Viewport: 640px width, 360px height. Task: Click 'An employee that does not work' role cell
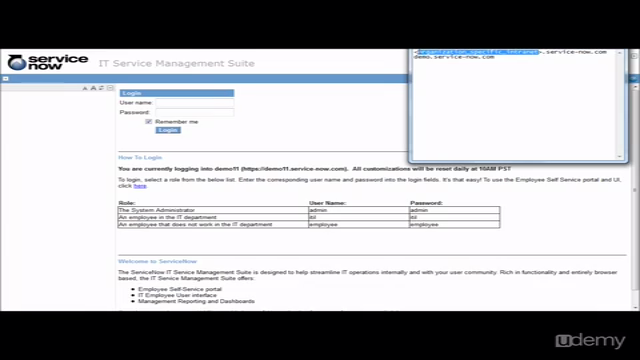(x=213, y=224)
